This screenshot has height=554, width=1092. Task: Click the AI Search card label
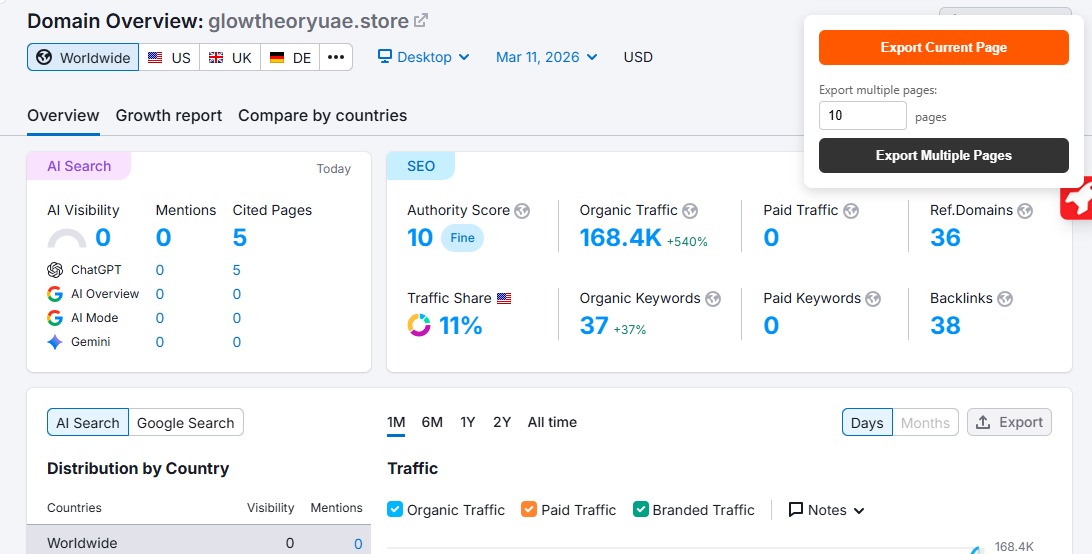[x=79, y=166]
